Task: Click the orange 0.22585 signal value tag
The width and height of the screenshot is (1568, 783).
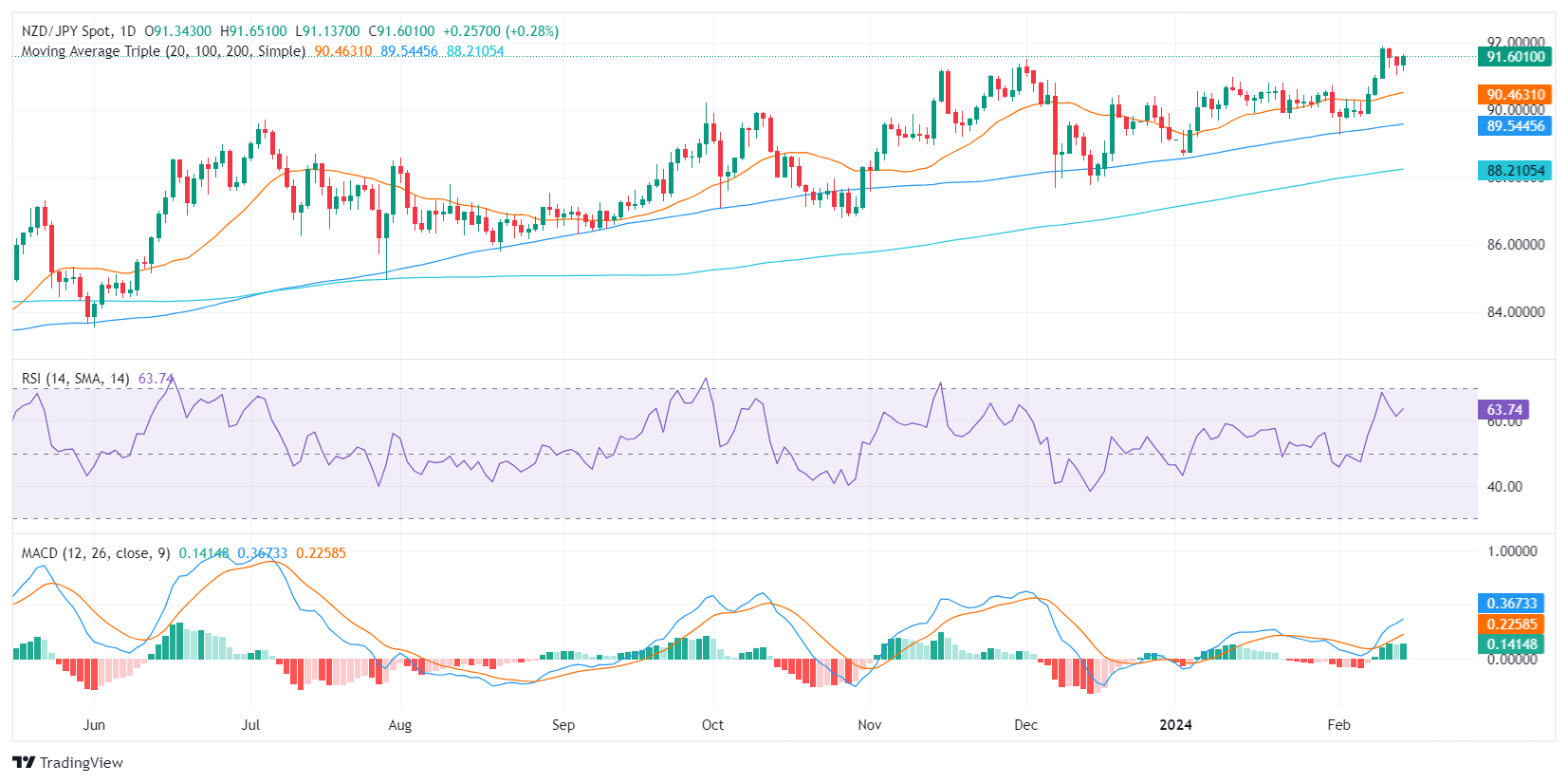Action: [x=1511, y=625]
